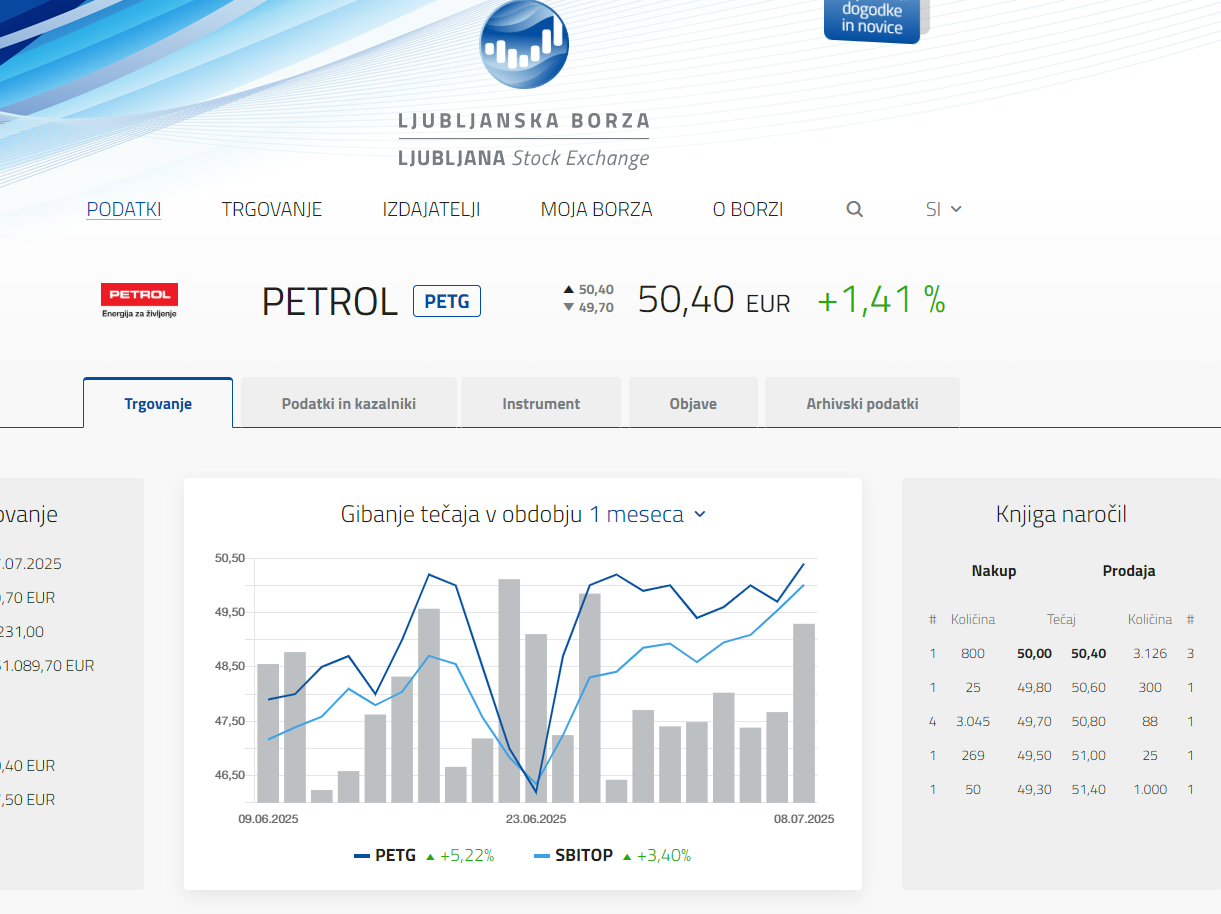Switch to the Instrument tab
This screenshot has width=1221, height=914.
tap(541, 403)
